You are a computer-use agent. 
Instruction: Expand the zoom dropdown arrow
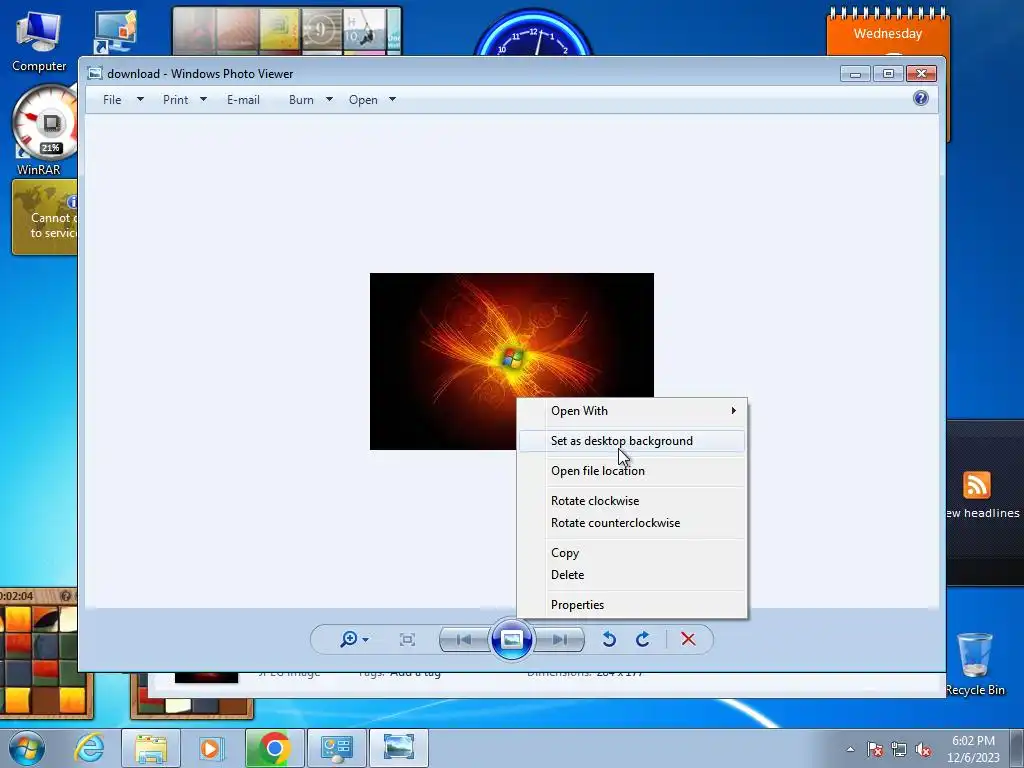(366, 640)
